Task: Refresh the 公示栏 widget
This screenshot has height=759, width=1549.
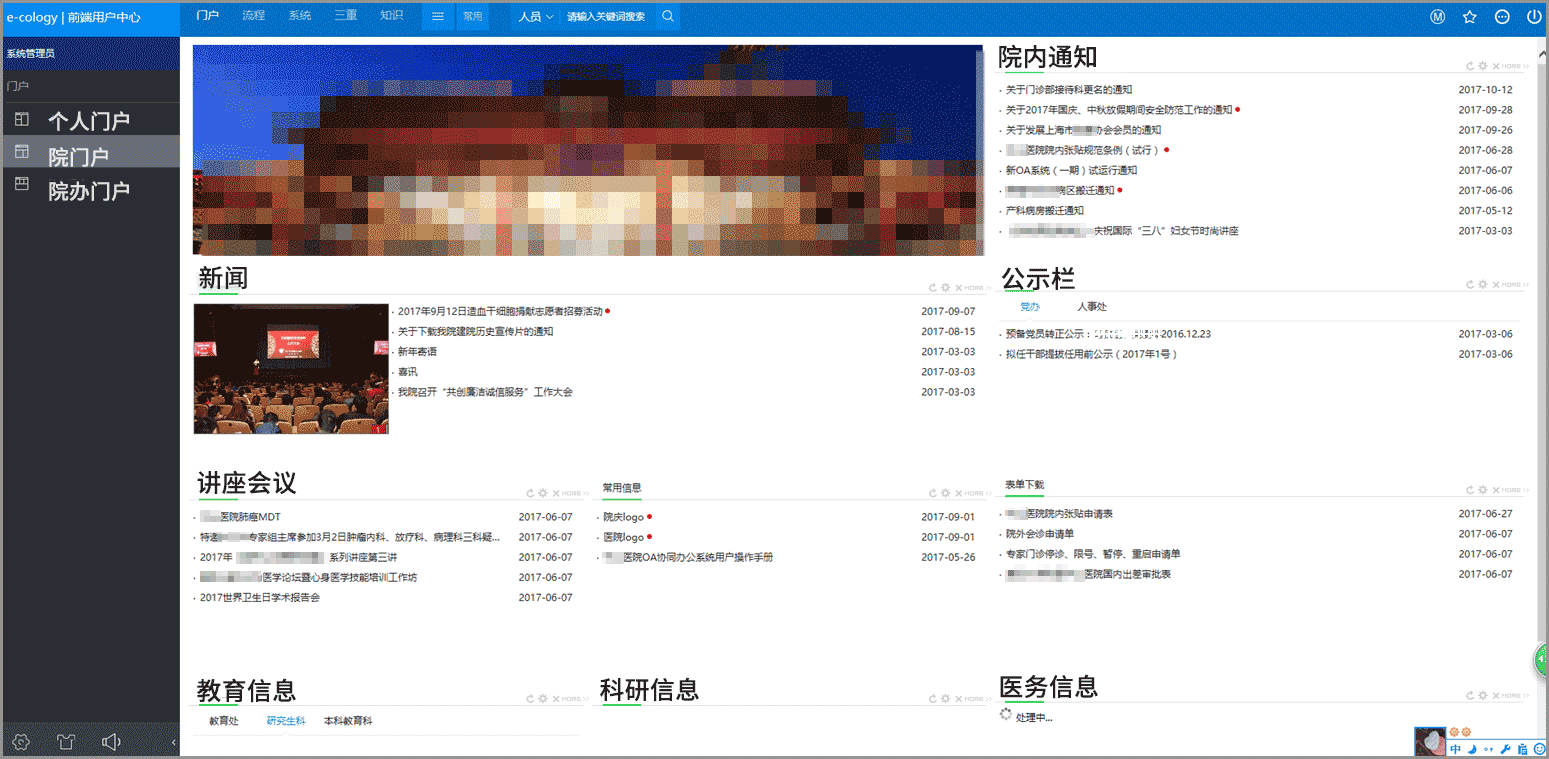Action: 1470,286
